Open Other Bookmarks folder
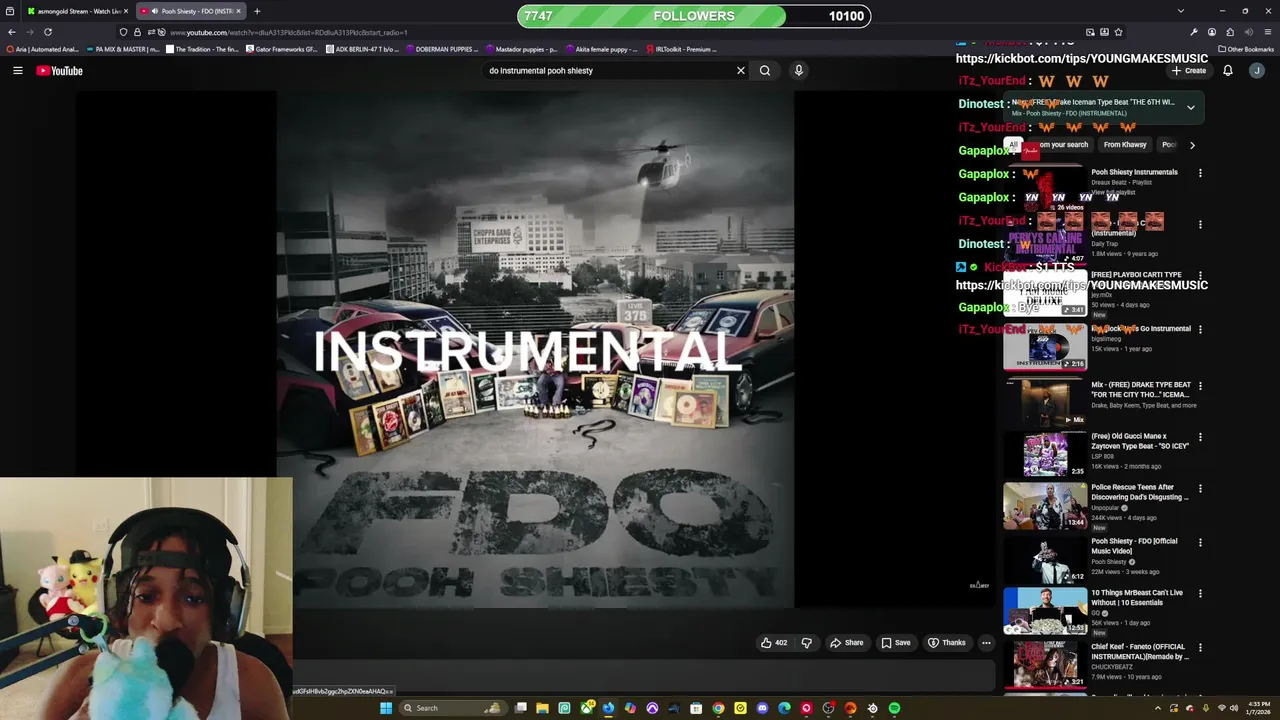Image resolution: width=1280 pixels, height=720 pixels. coord(1245,49)
